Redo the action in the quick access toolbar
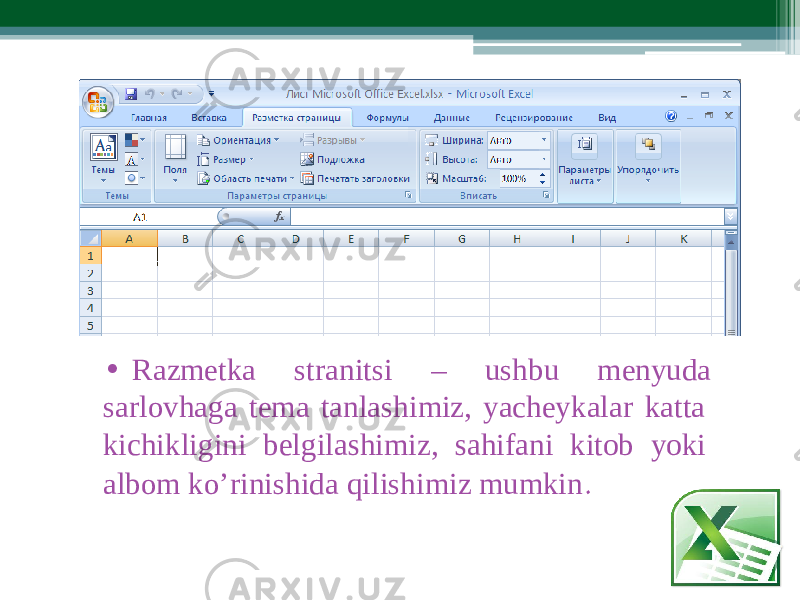The image size is (800, 600). tap(177, 94)
